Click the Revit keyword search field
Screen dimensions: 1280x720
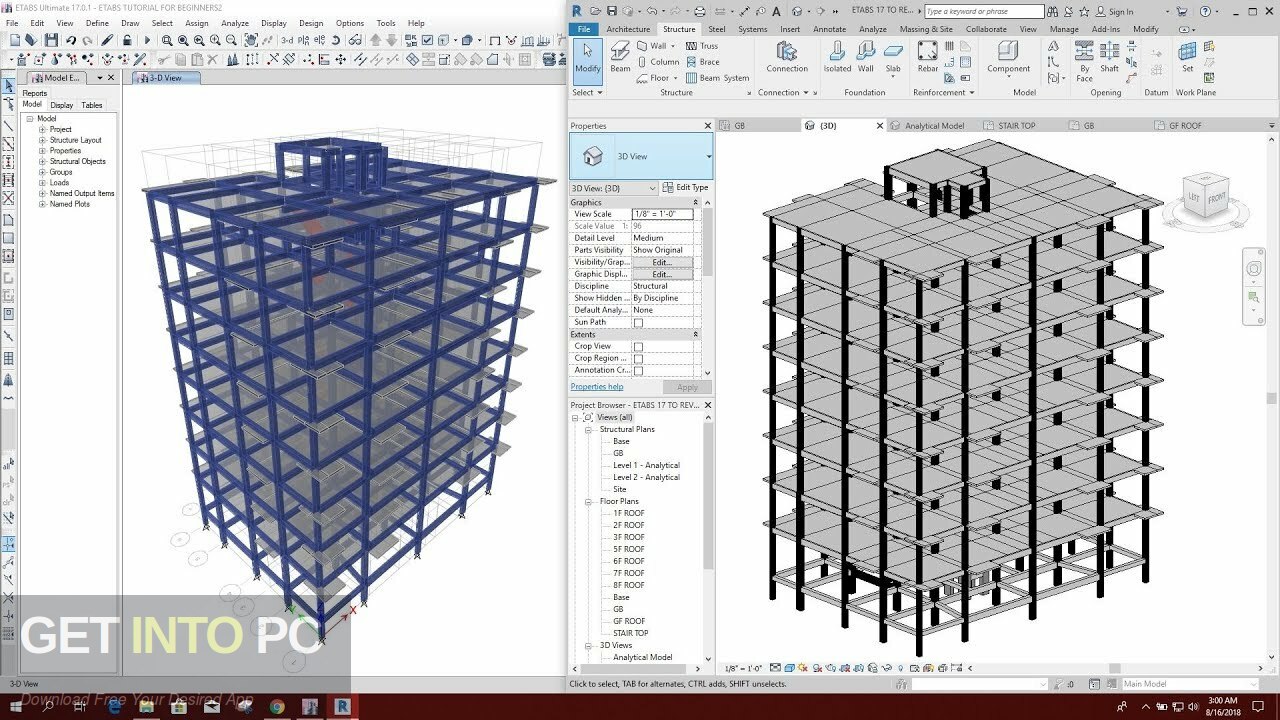click(984, 12)
